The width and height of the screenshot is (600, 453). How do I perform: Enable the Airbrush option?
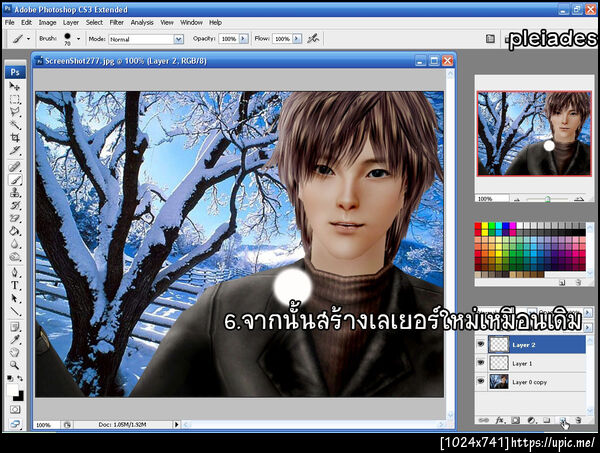pyautogui.click(x=313, y=39)
